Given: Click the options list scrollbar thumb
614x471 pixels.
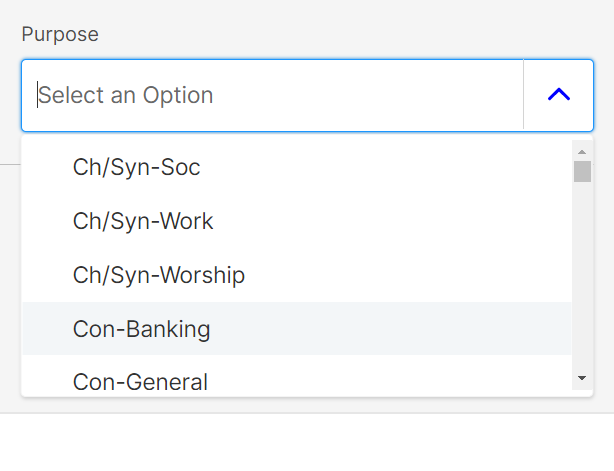Looking at the screenshot, I should click(x=582, y=171).
